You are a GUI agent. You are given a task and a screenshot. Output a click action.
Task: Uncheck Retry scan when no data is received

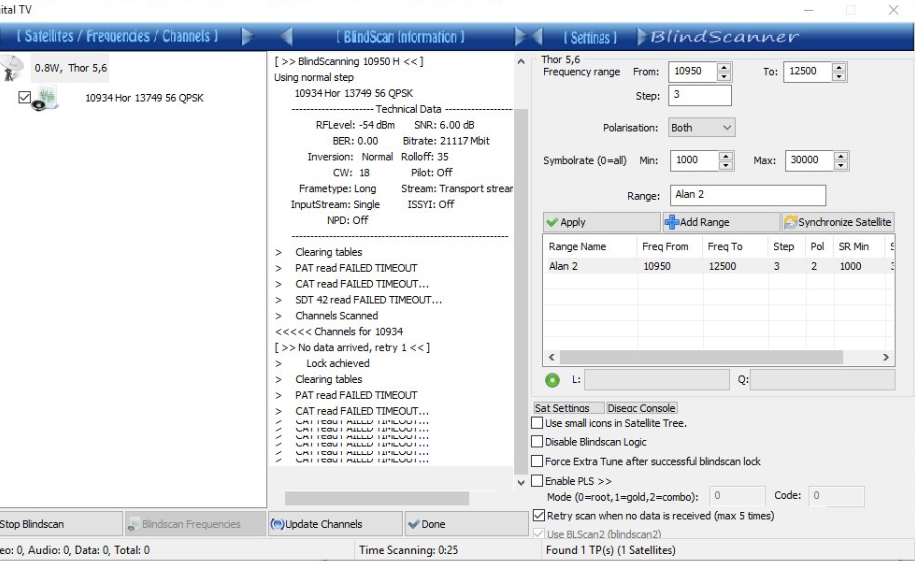point(539,515)
